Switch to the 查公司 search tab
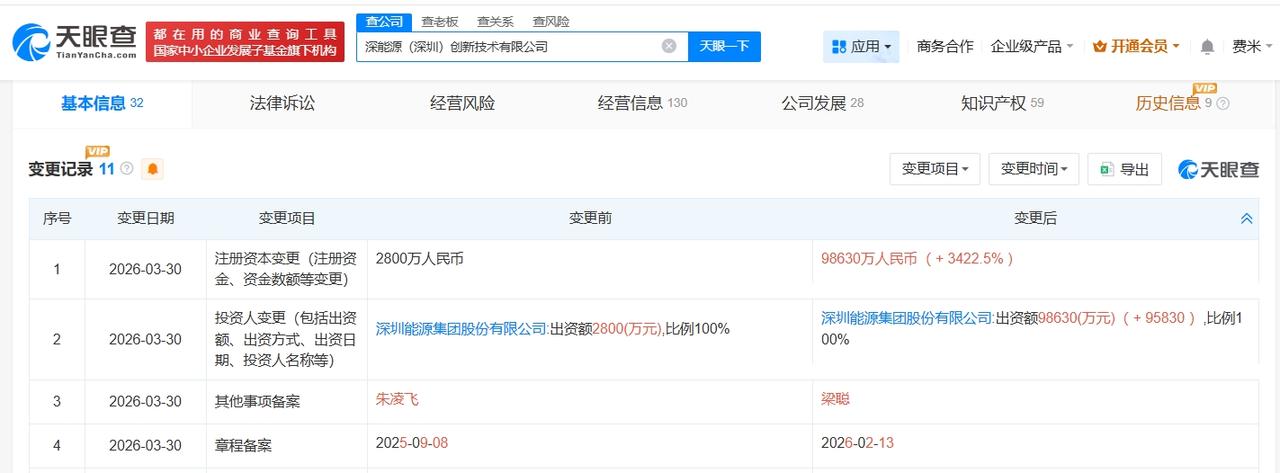Image resolution: width=1280 pixels, height=473 pixels. pos(384,21)
